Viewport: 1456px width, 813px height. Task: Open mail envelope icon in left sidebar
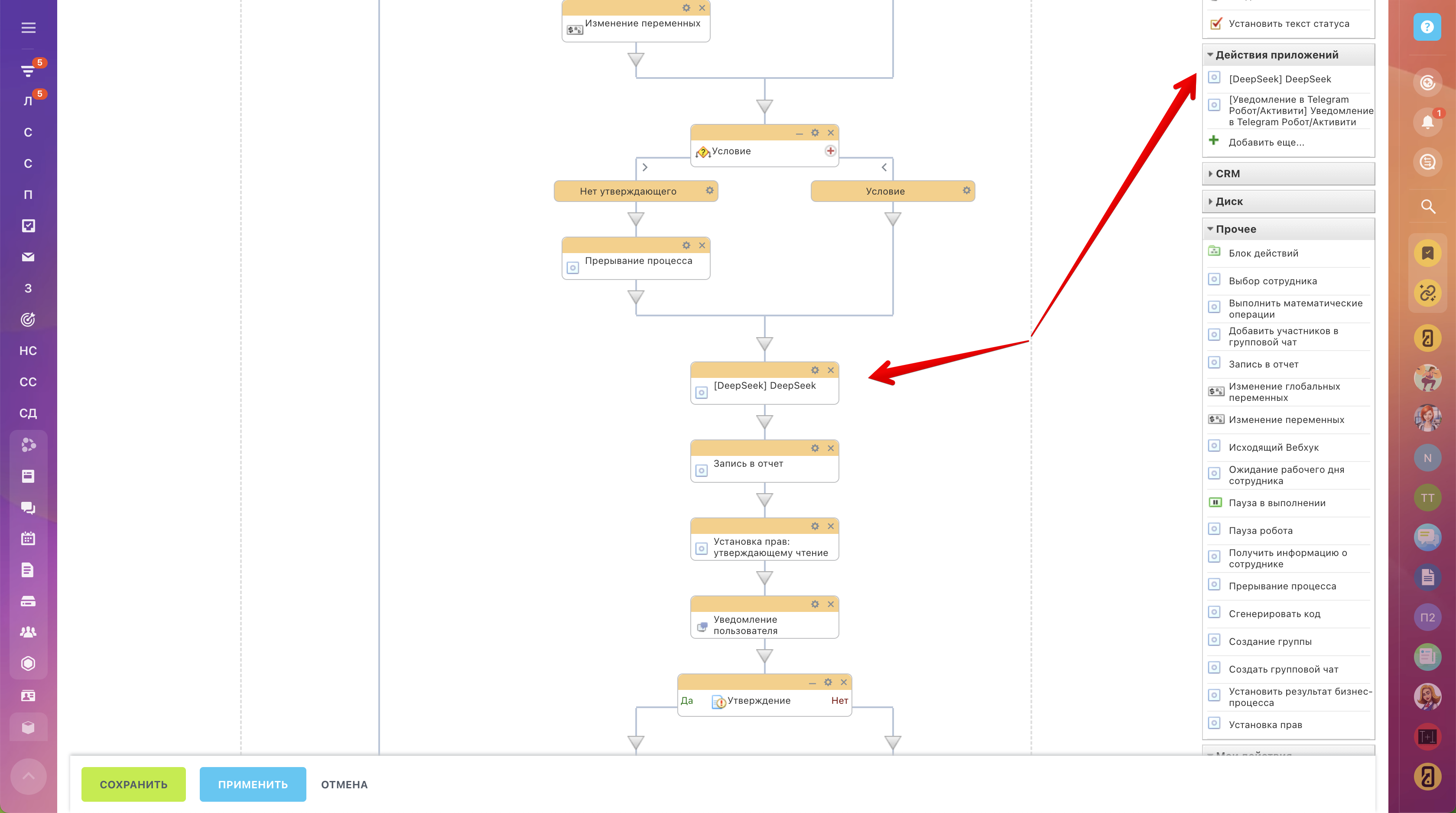click(x=28, y=257)
